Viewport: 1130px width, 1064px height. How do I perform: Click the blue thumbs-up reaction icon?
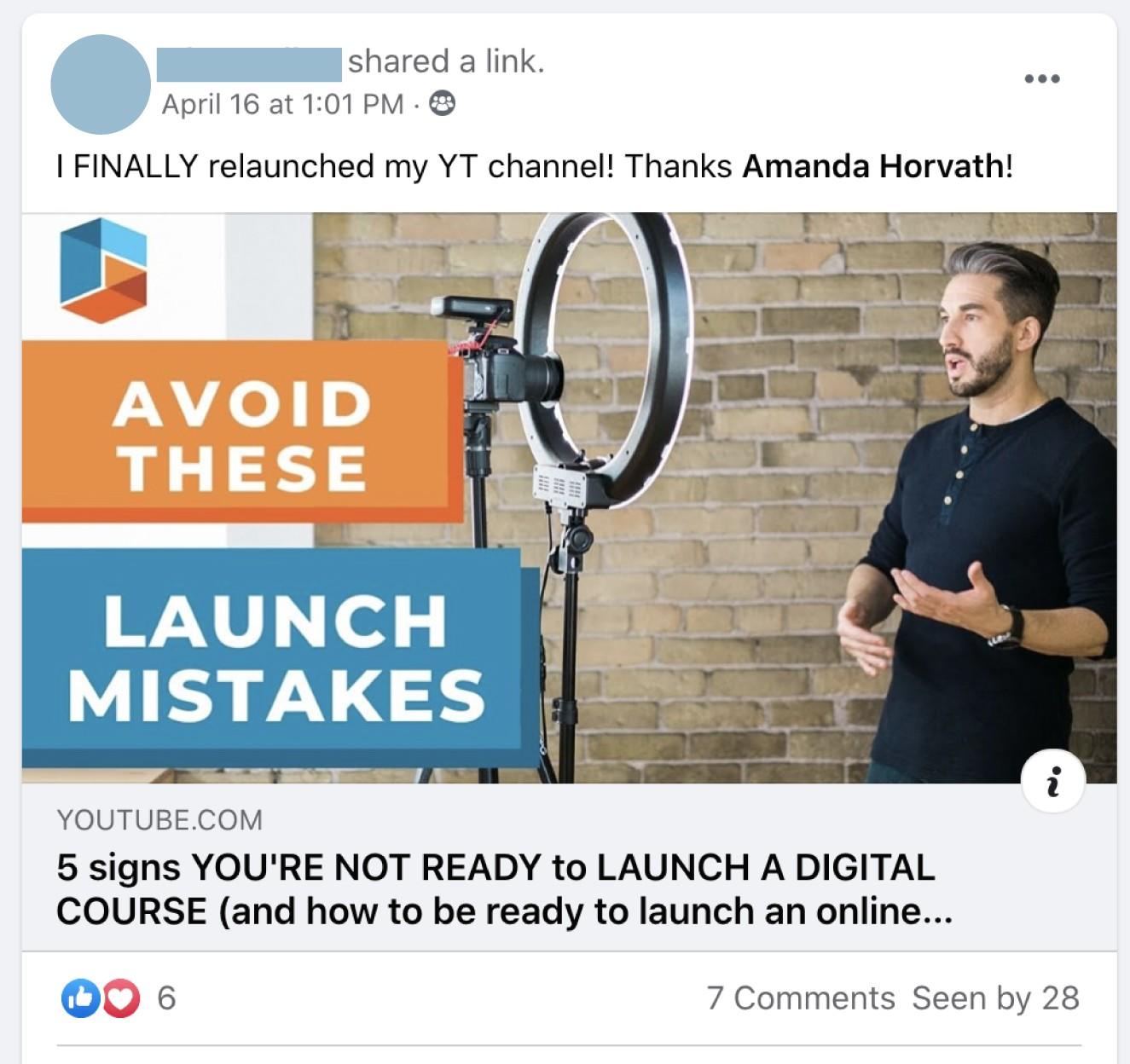(80, 998)
